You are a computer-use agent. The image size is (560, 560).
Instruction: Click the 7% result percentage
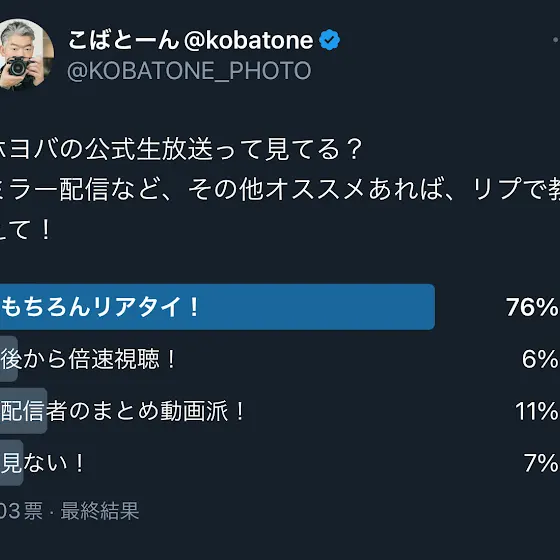[x=541, y=462]
